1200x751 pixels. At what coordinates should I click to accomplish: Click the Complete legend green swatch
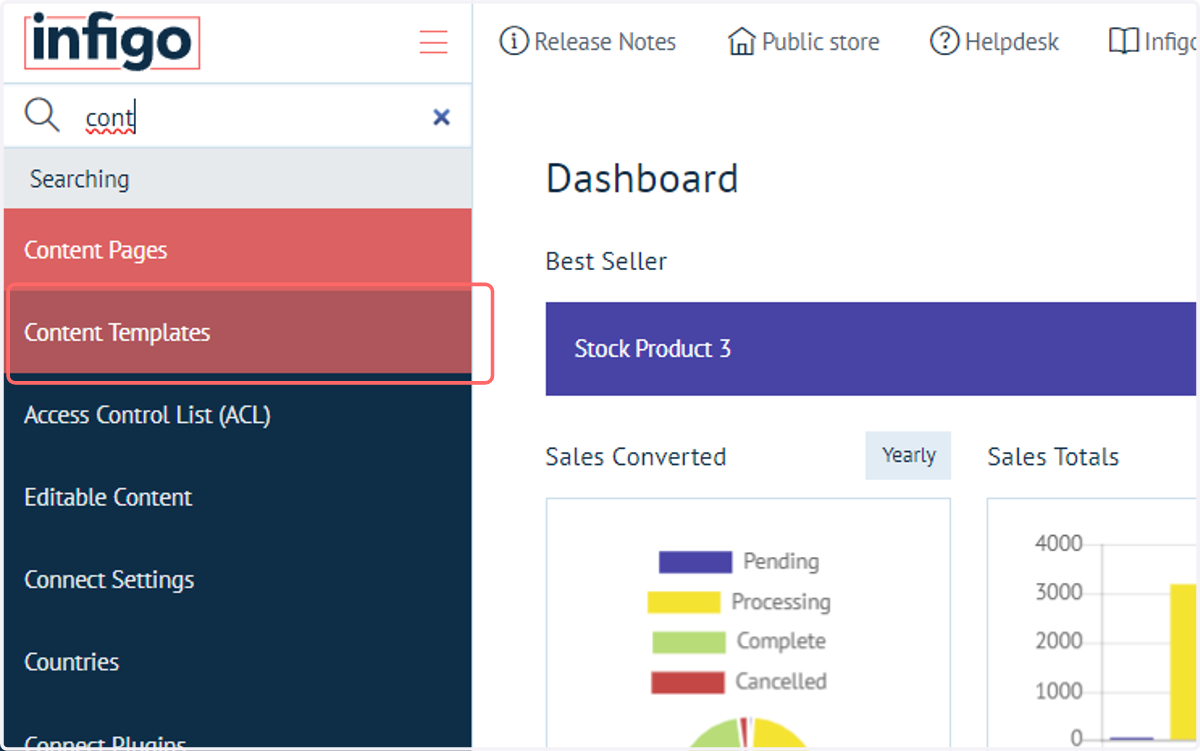coord(689,642)
